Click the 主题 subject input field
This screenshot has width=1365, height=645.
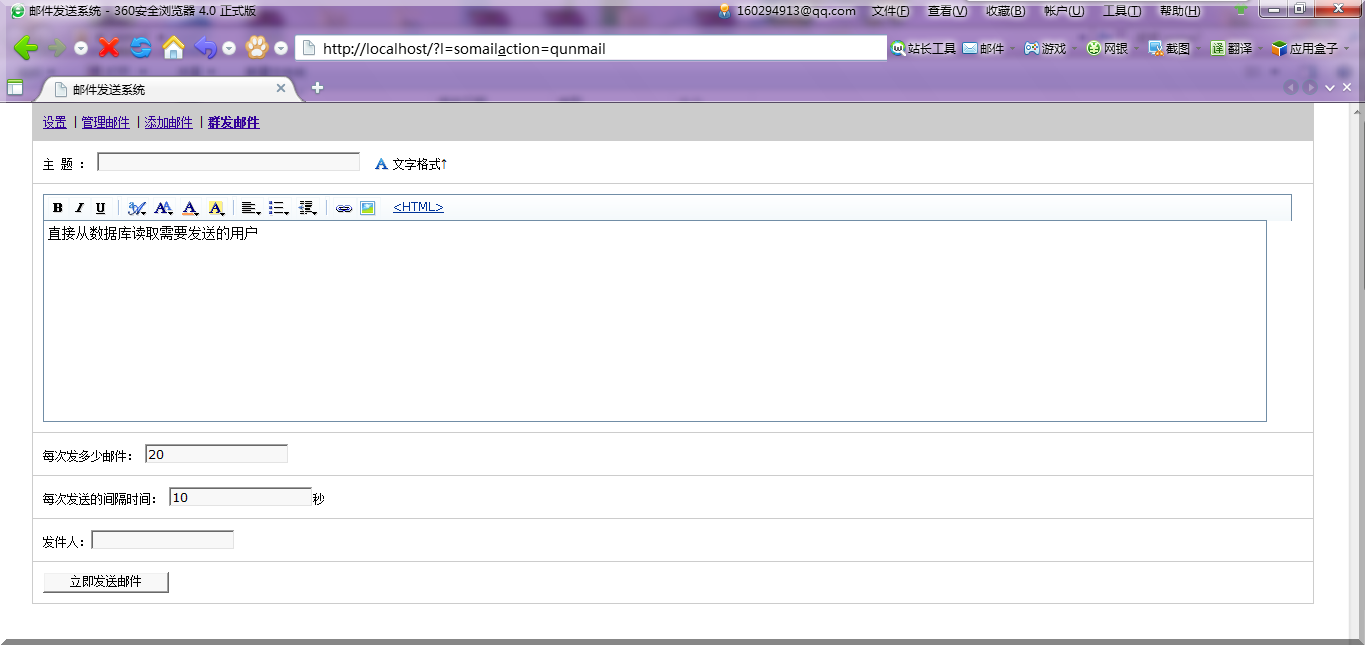pyautogui.click(x=228, y=162)
